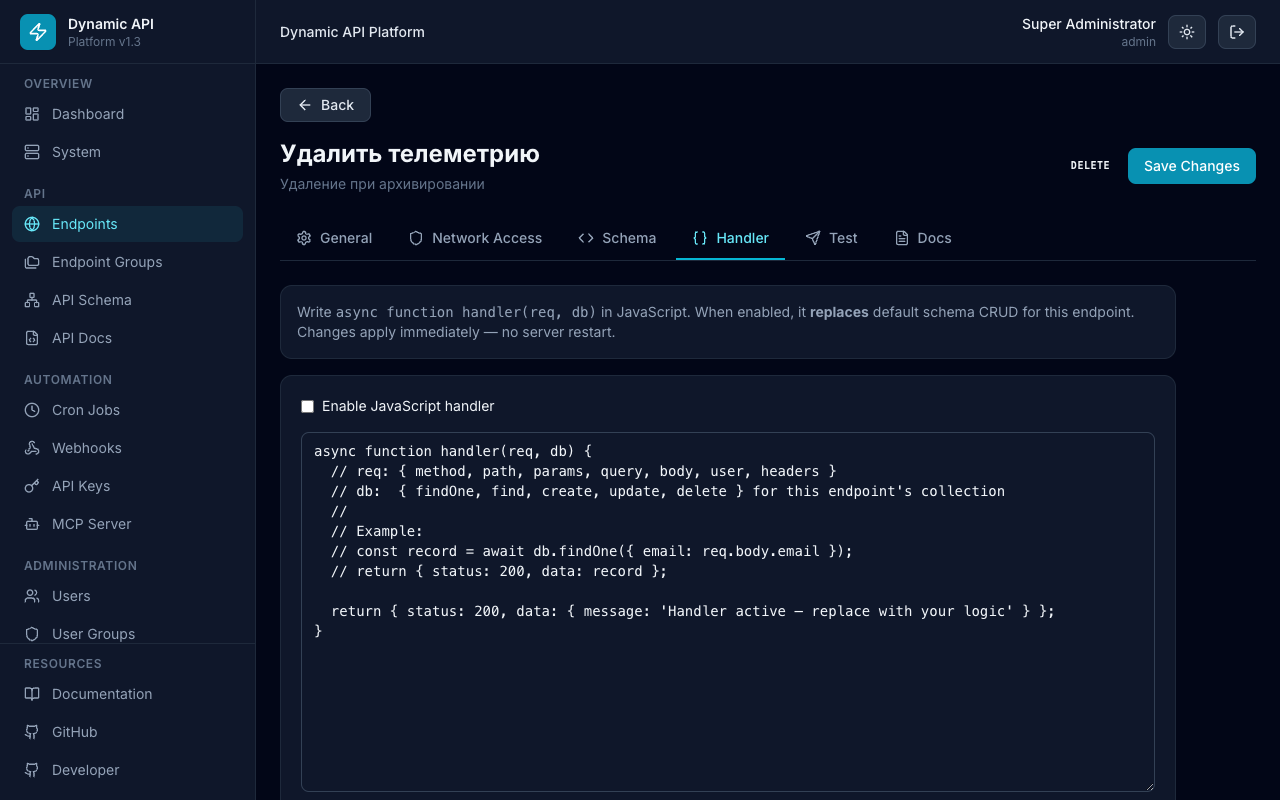Viewport: 1280px width, 800px height.
Task: Click the logout arrow icon button
Action: 1237,32
